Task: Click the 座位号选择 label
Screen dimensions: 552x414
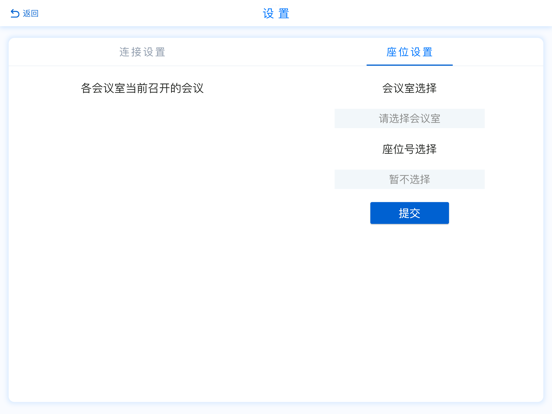Action: 409,149
